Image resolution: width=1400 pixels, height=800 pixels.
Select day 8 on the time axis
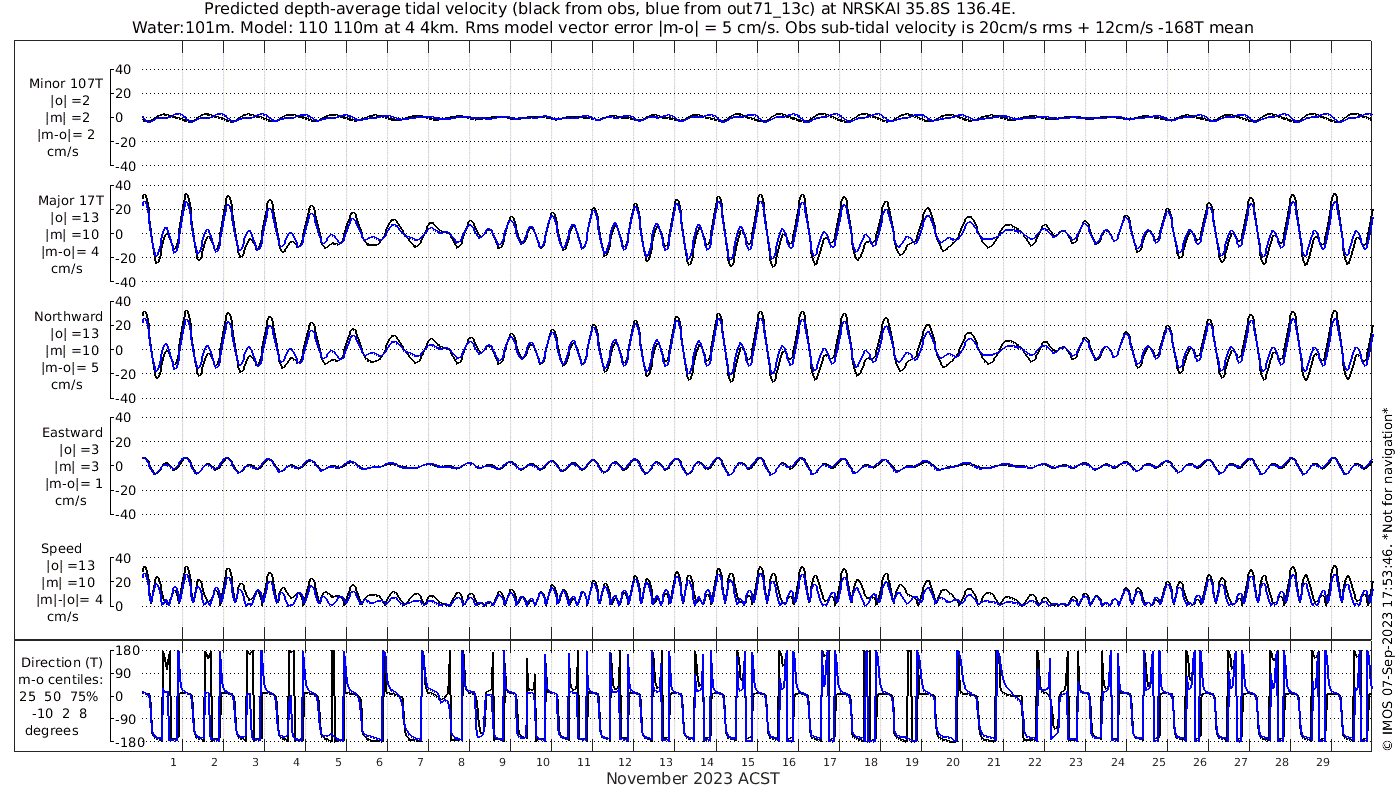click(x=461, y=762)
